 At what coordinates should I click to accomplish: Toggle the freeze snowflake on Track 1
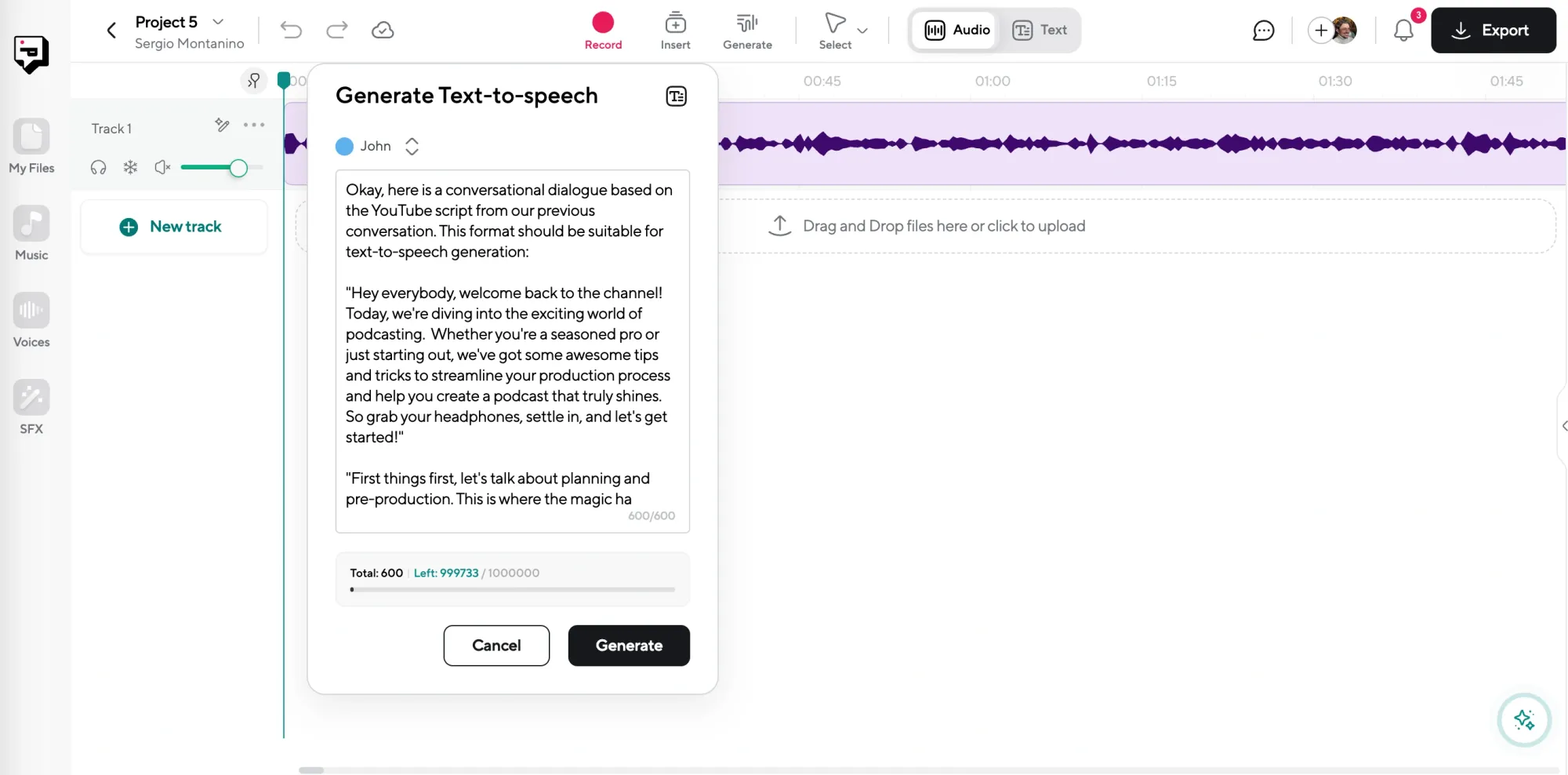(130, 167)
